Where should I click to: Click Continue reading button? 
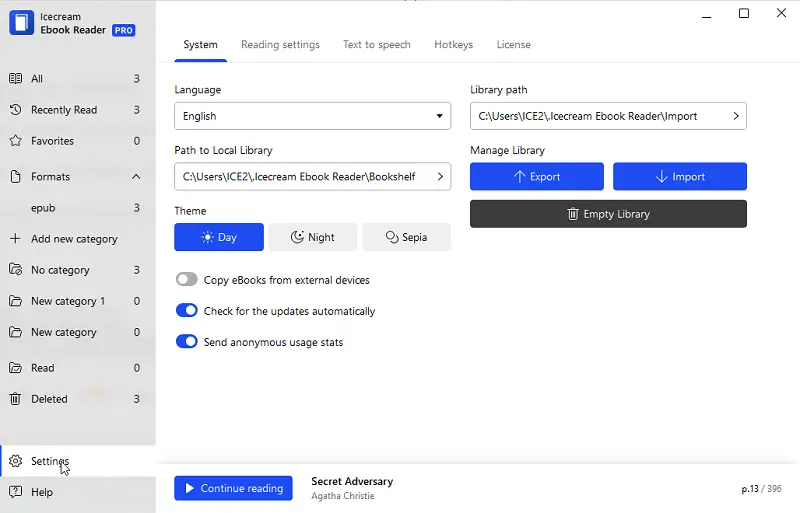(x=233, y=488)
